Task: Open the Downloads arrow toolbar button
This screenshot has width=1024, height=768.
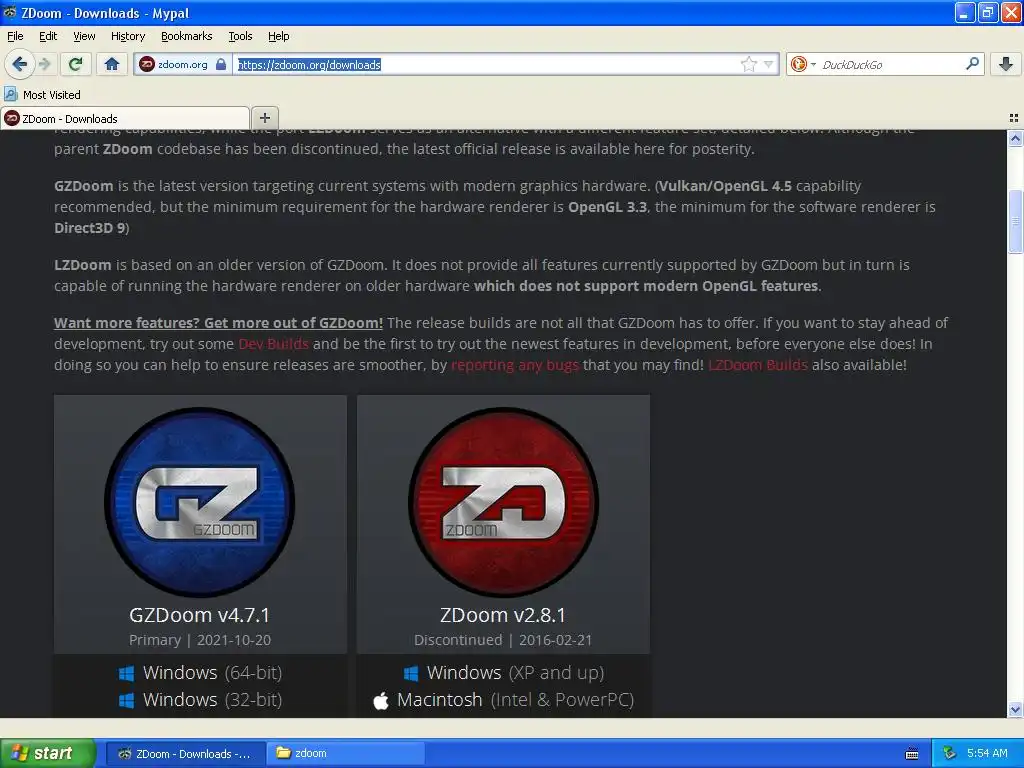Action: point(1006,64)
